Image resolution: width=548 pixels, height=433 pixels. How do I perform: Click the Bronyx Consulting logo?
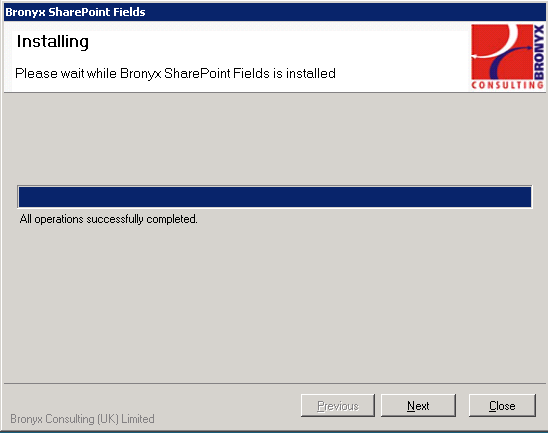[x=507, y=57]
